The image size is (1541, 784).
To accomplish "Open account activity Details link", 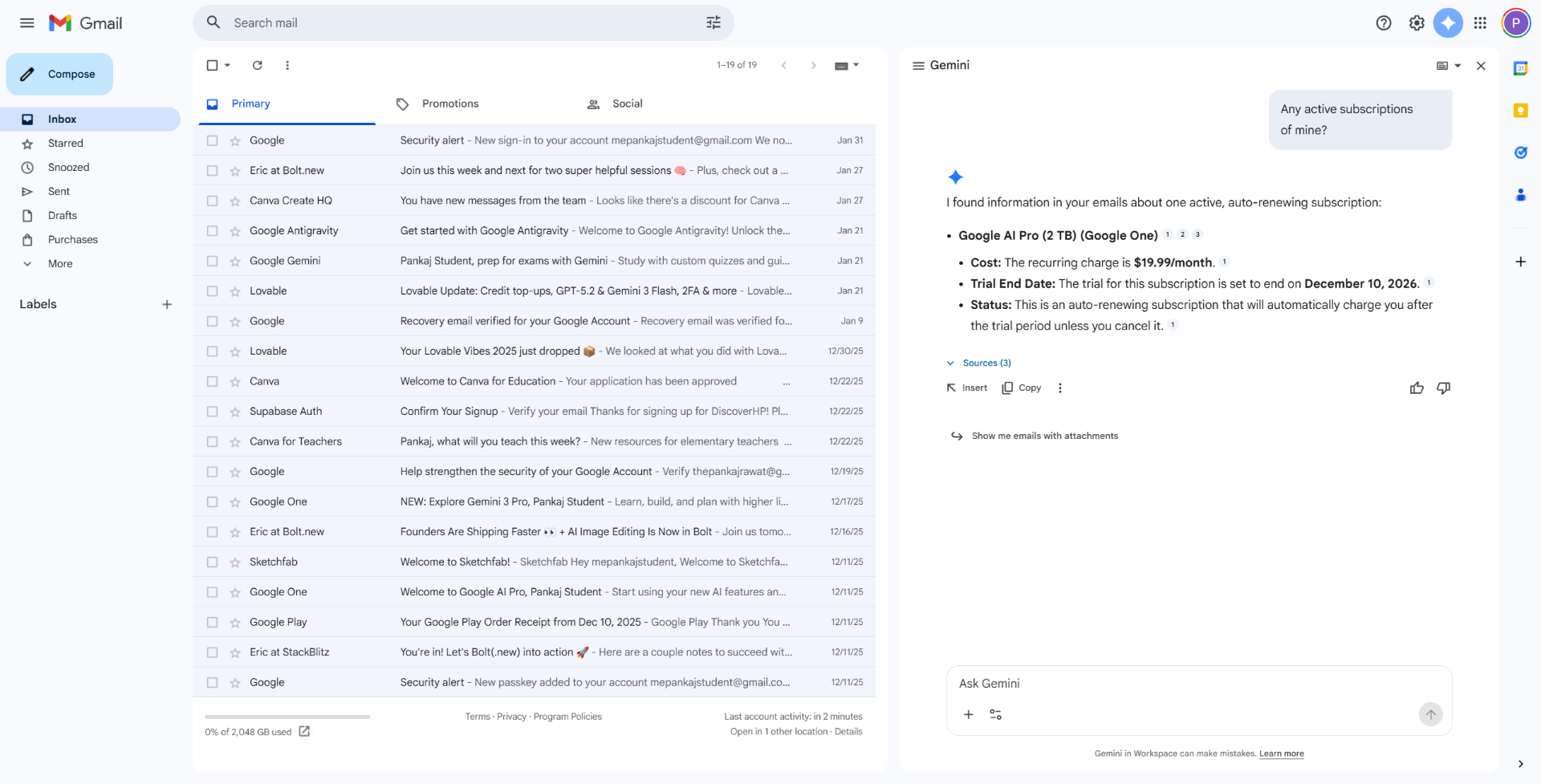I will tap(848, 732).
